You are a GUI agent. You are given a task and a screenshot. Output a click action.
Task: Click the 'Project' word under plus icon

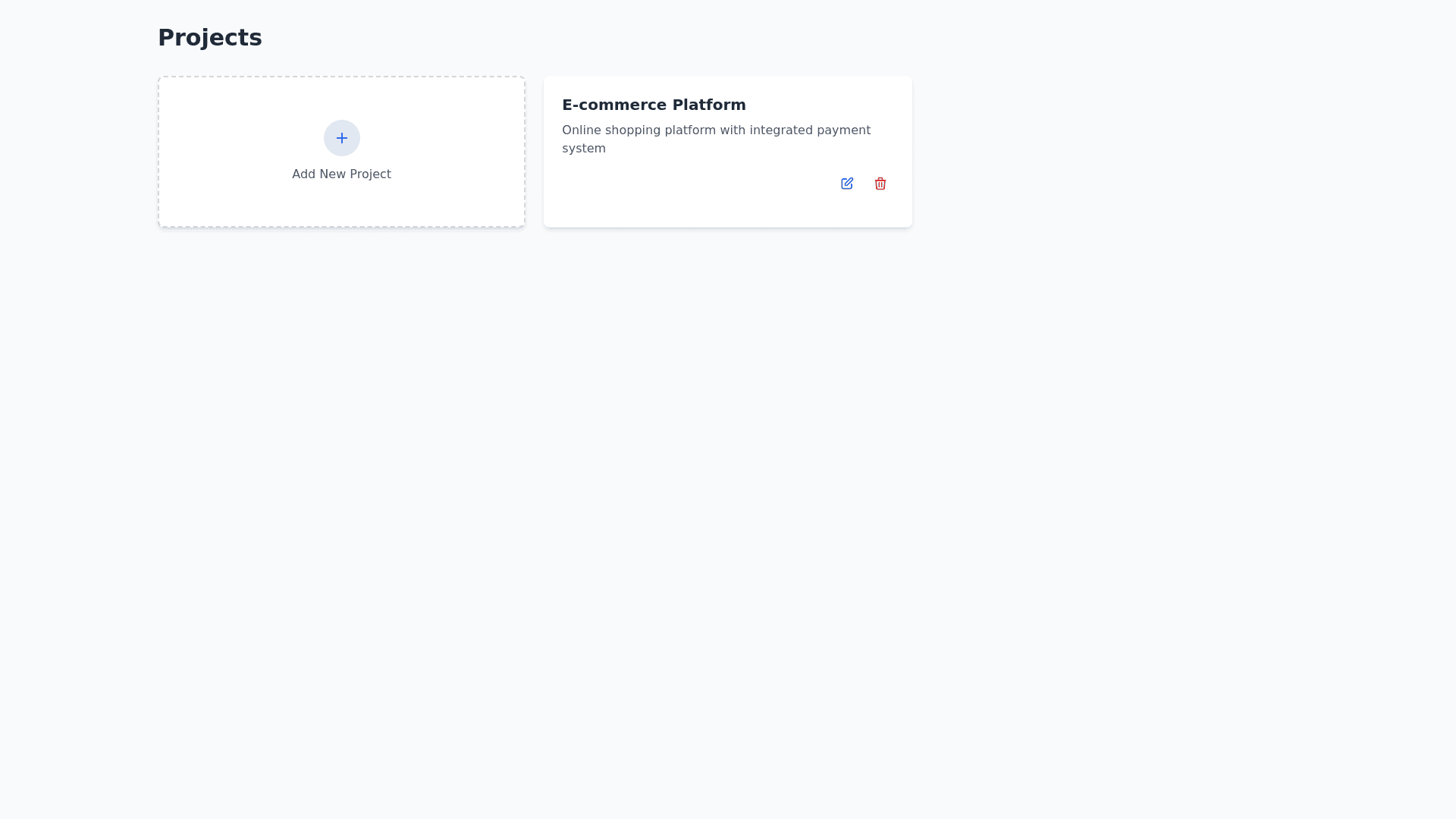tap(370, 174)
